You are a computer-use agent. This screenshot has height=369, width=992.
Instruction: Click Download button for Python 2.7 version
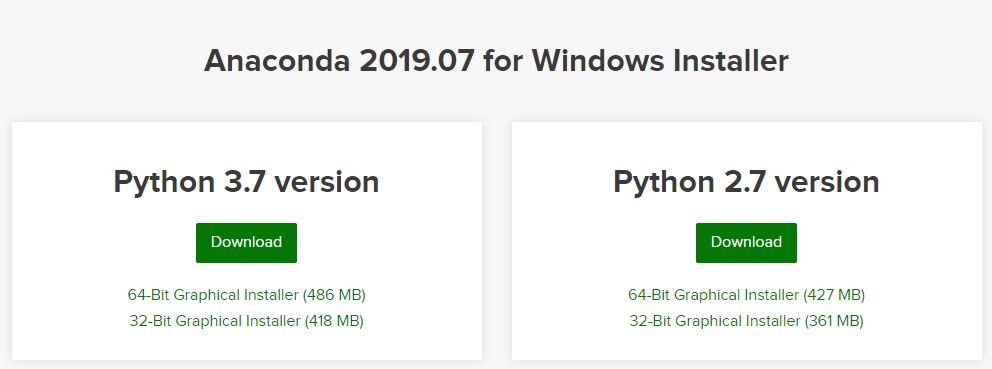[746, 242]
